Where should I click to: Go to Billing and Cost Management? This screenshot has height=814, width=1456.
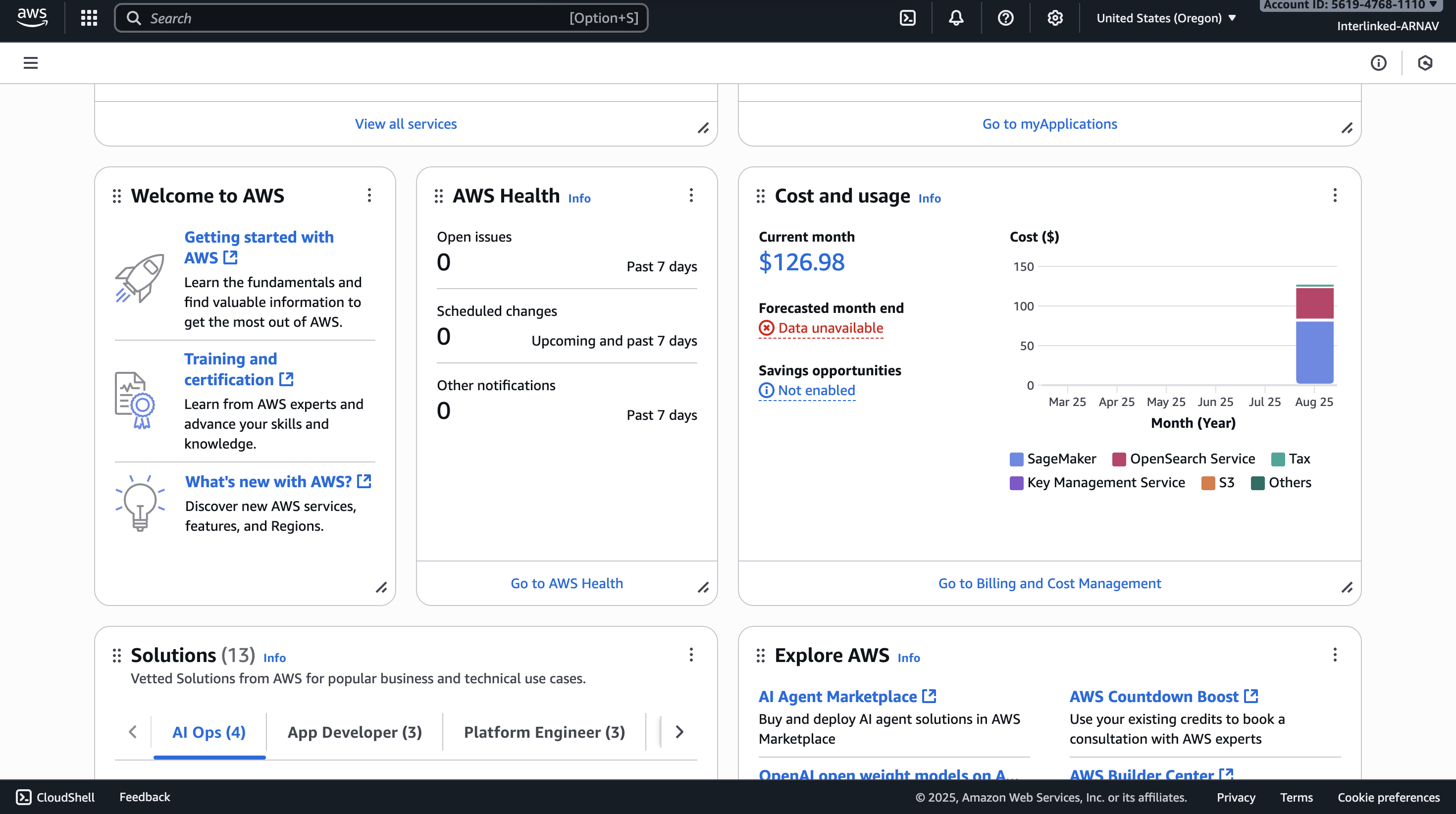tap(1049, 583)
